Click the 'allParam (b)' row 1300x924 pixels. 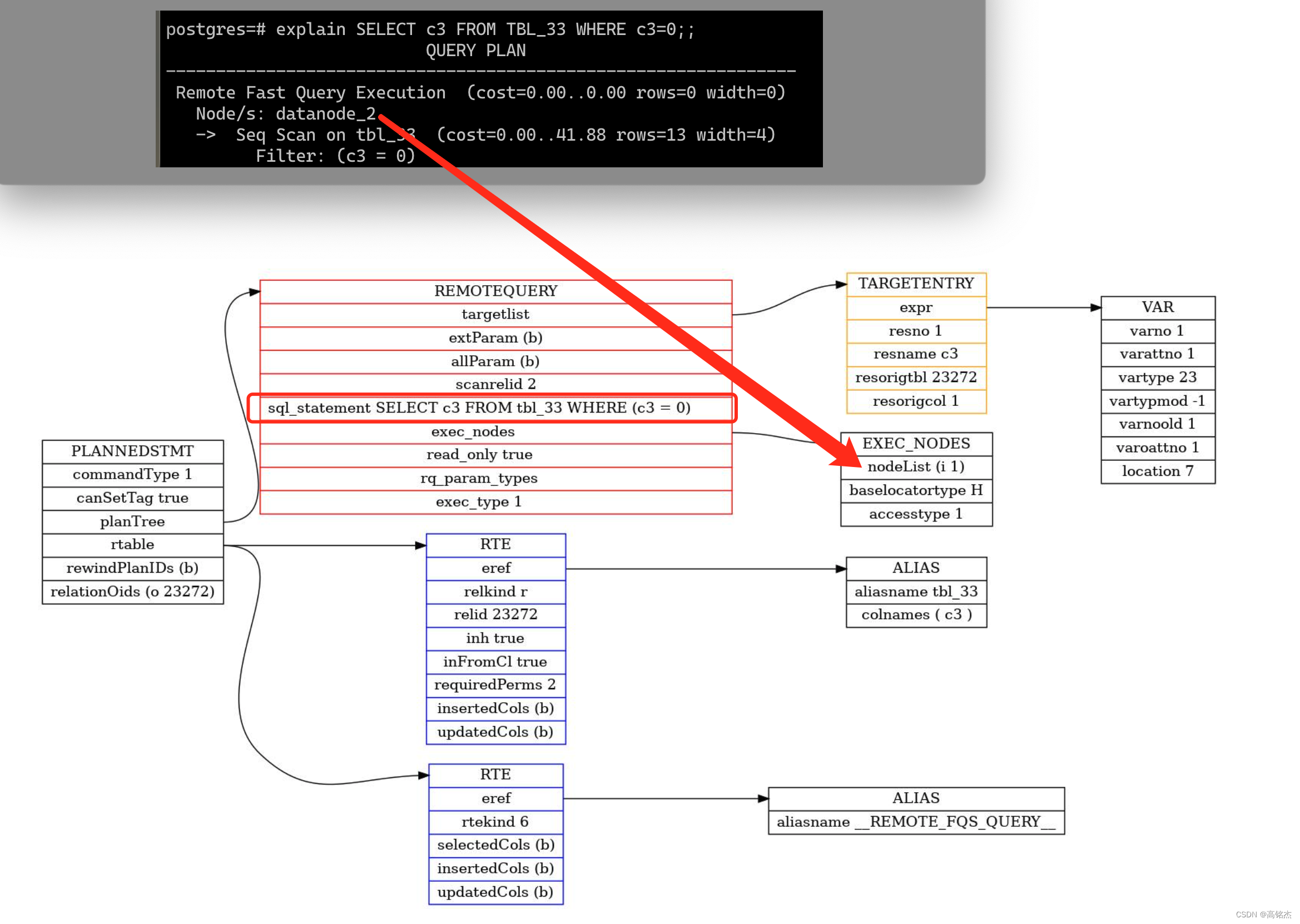pos(495,361)
